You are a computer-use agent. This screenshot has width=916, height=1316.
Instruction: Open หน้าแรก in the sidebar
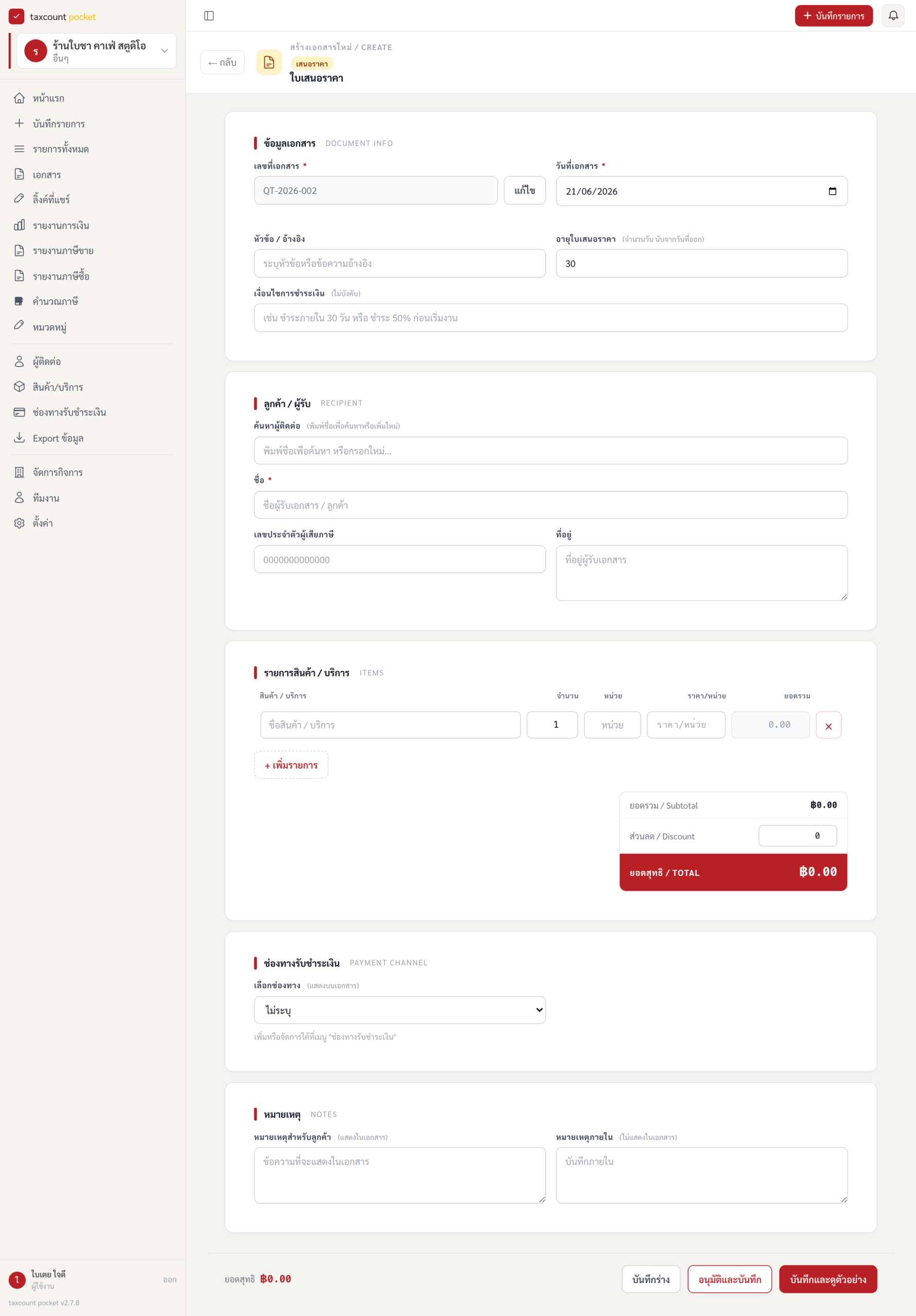pos(93,98)
